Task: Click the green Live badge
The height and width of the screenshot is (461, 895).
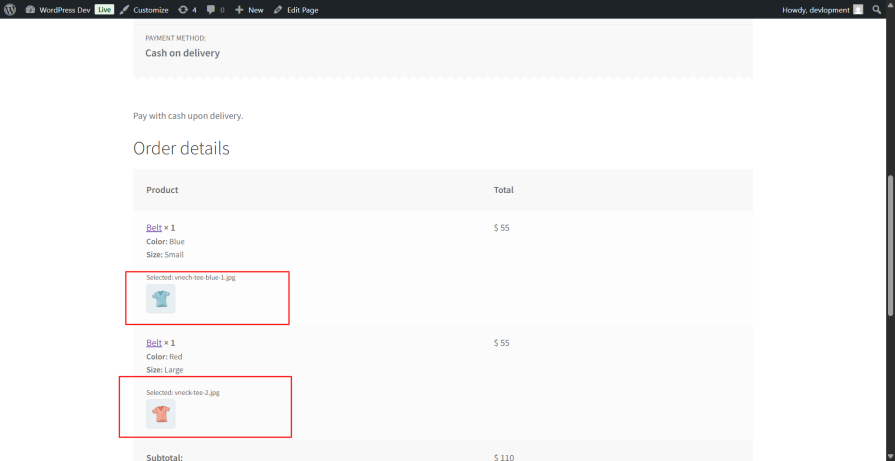Action: point(104,10)
